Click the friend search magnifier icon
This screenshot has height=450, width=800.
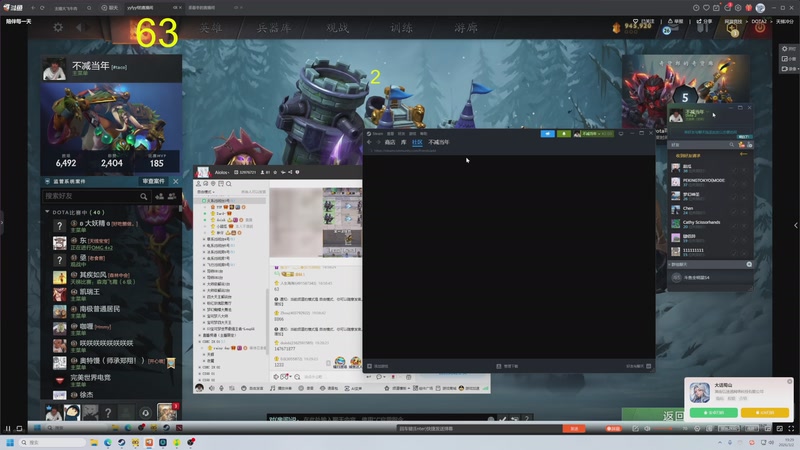(144, 196)
